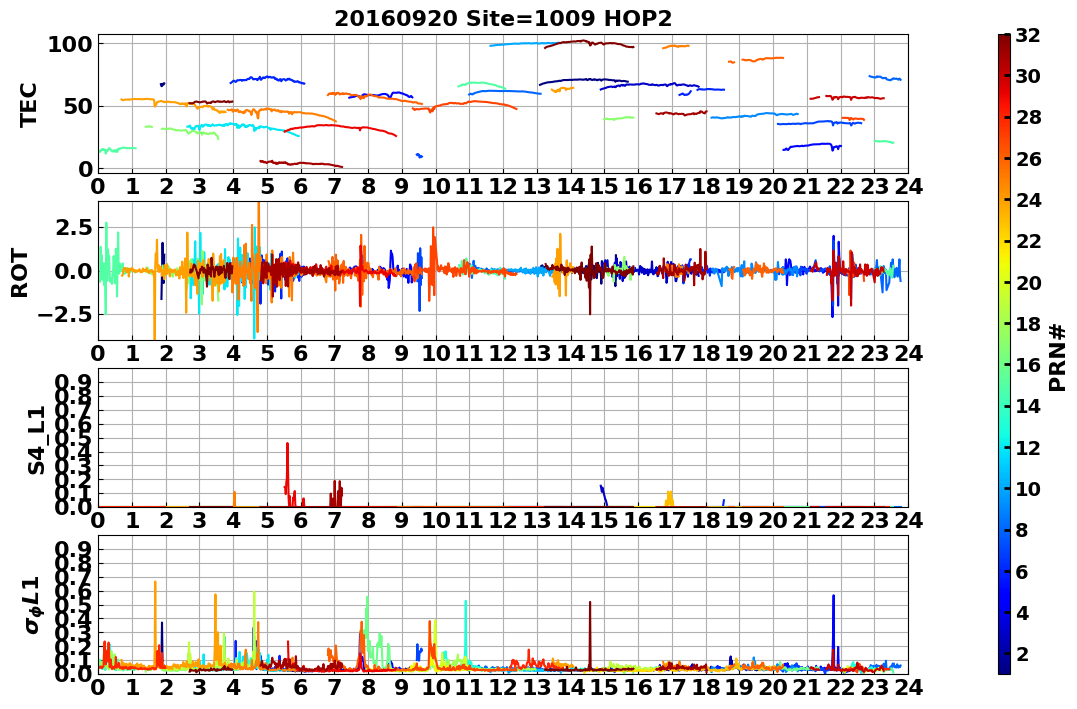Click colorbar tick label 2
Image resolution: width=1077 pixels, height=709 pixels.
click(1022, 653)
